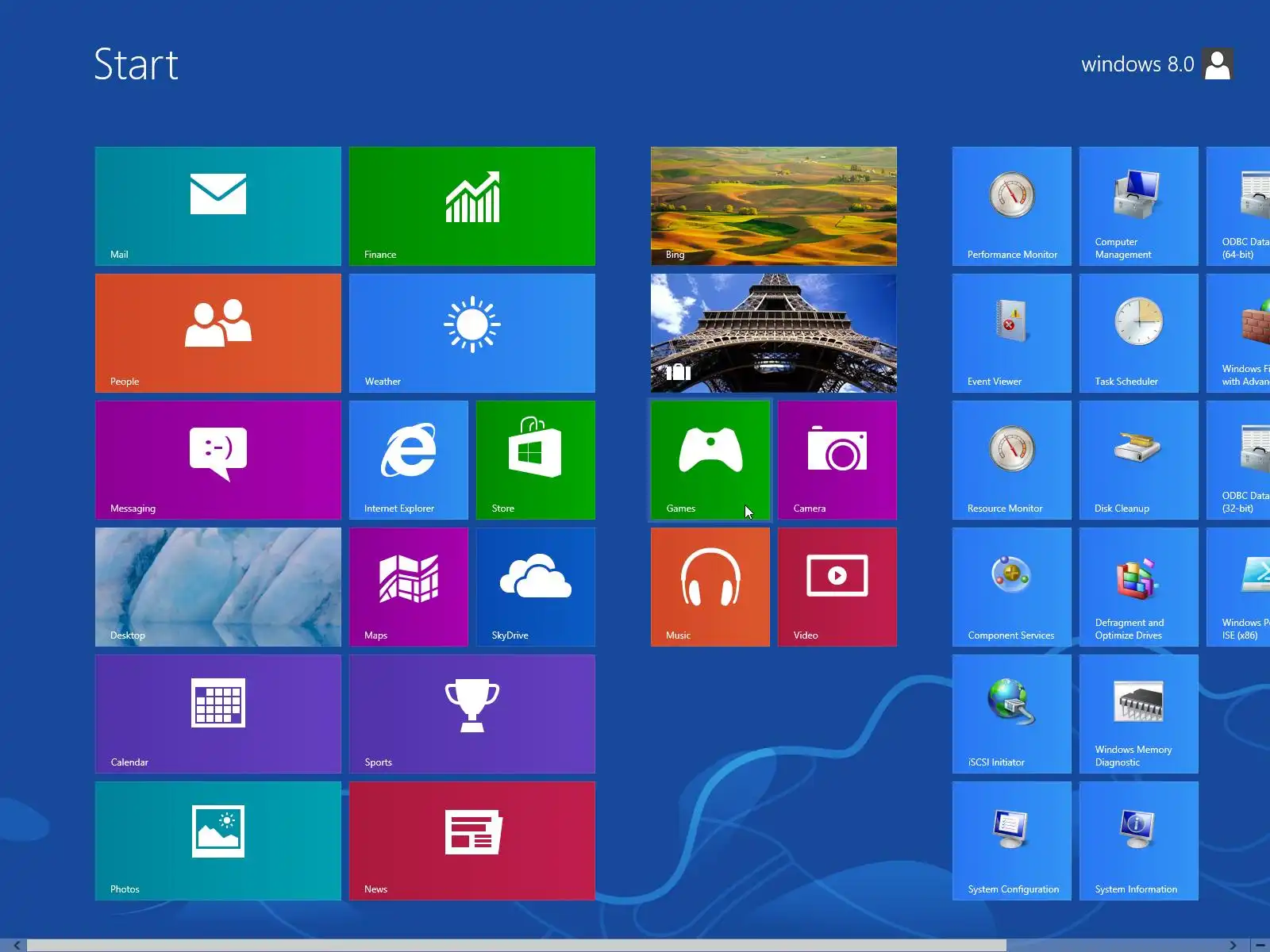The height and width of the screenshot is (952, 1270).
Task: Open Component Services tile
Action: (1012, 587)
